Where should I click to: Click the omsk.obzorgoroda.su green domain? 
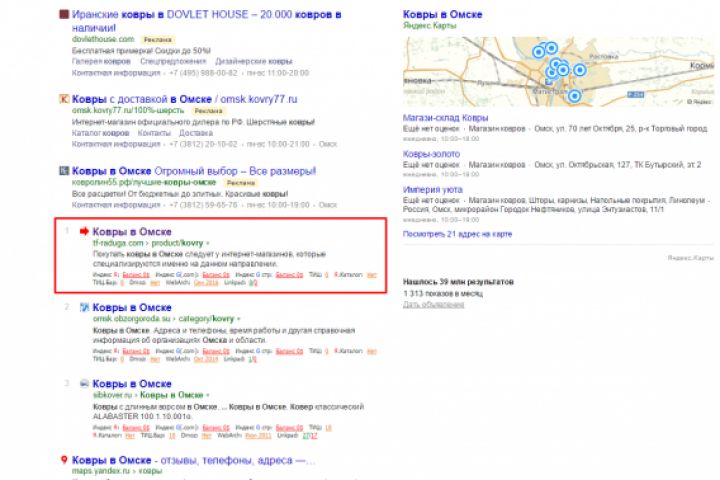point(131,319)
